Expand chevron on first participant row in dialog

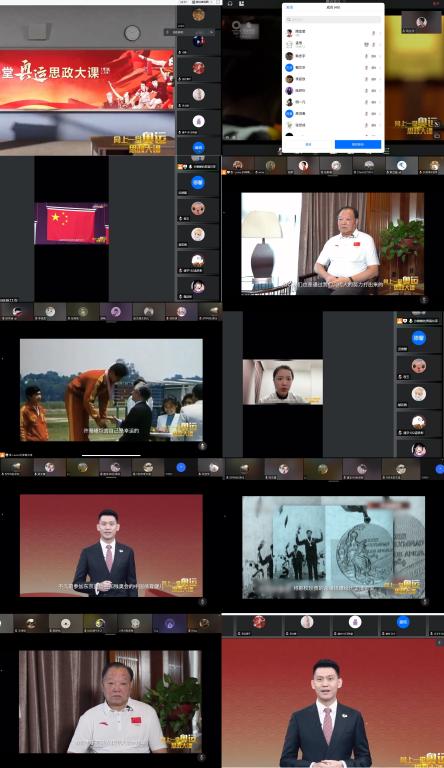click(380, 33)
